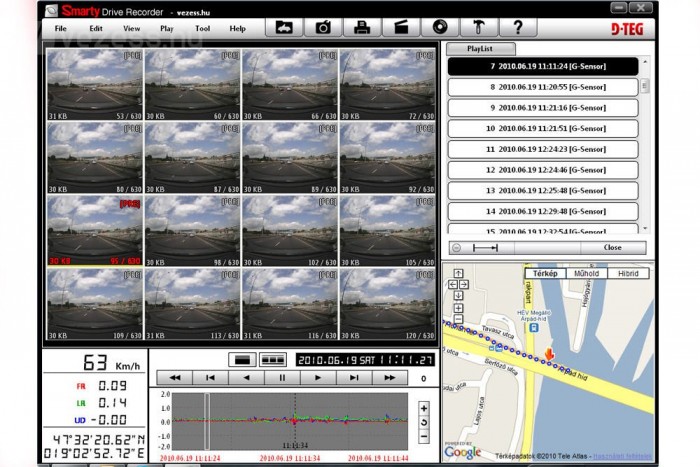Viewport: 700px width, 467px height.
Task: Switch to single-view display mode
Action: (240, 359)
